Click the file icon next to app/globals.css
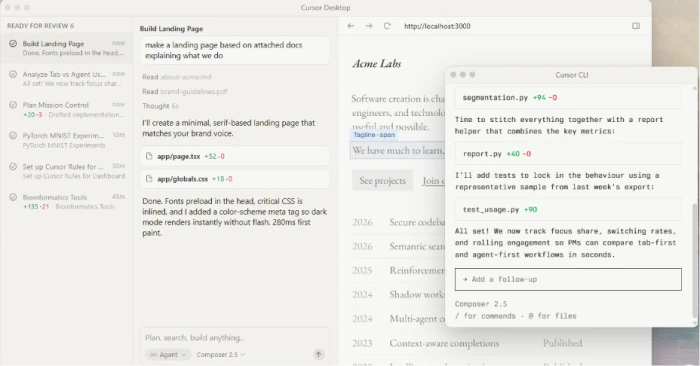Image resolution: width=700 pixels, height=366 pixels. coord(149,179)
